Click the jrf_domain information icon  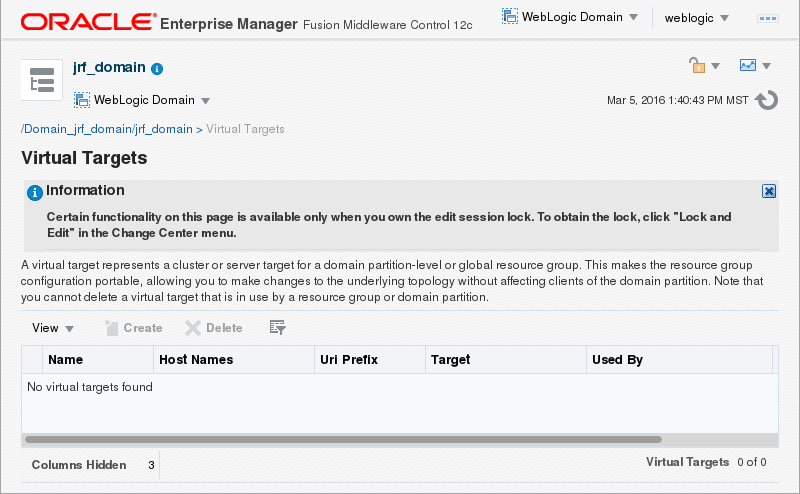157,69
